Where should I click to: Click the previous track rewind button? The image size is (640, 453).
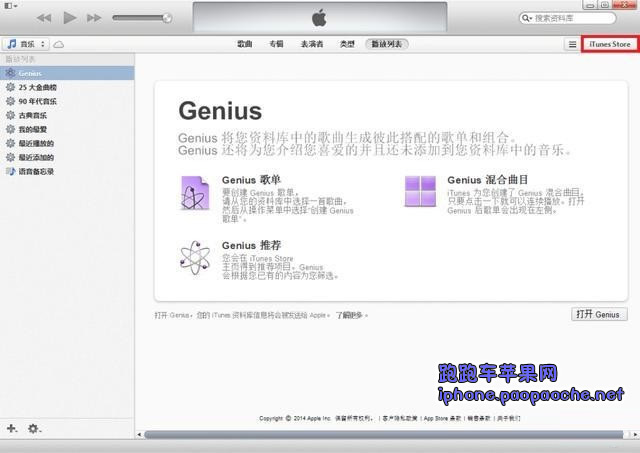tap(44, 18)
